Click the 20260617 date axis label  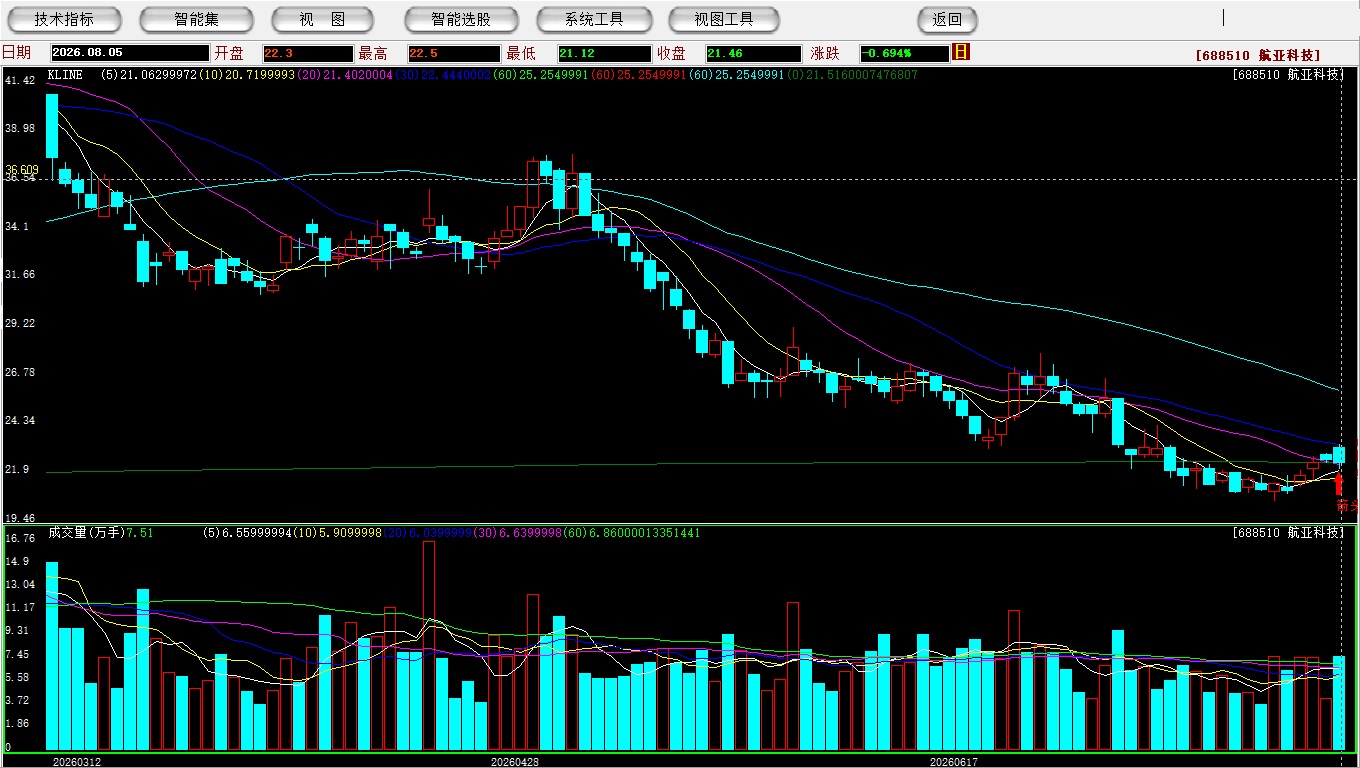point(954,761)
